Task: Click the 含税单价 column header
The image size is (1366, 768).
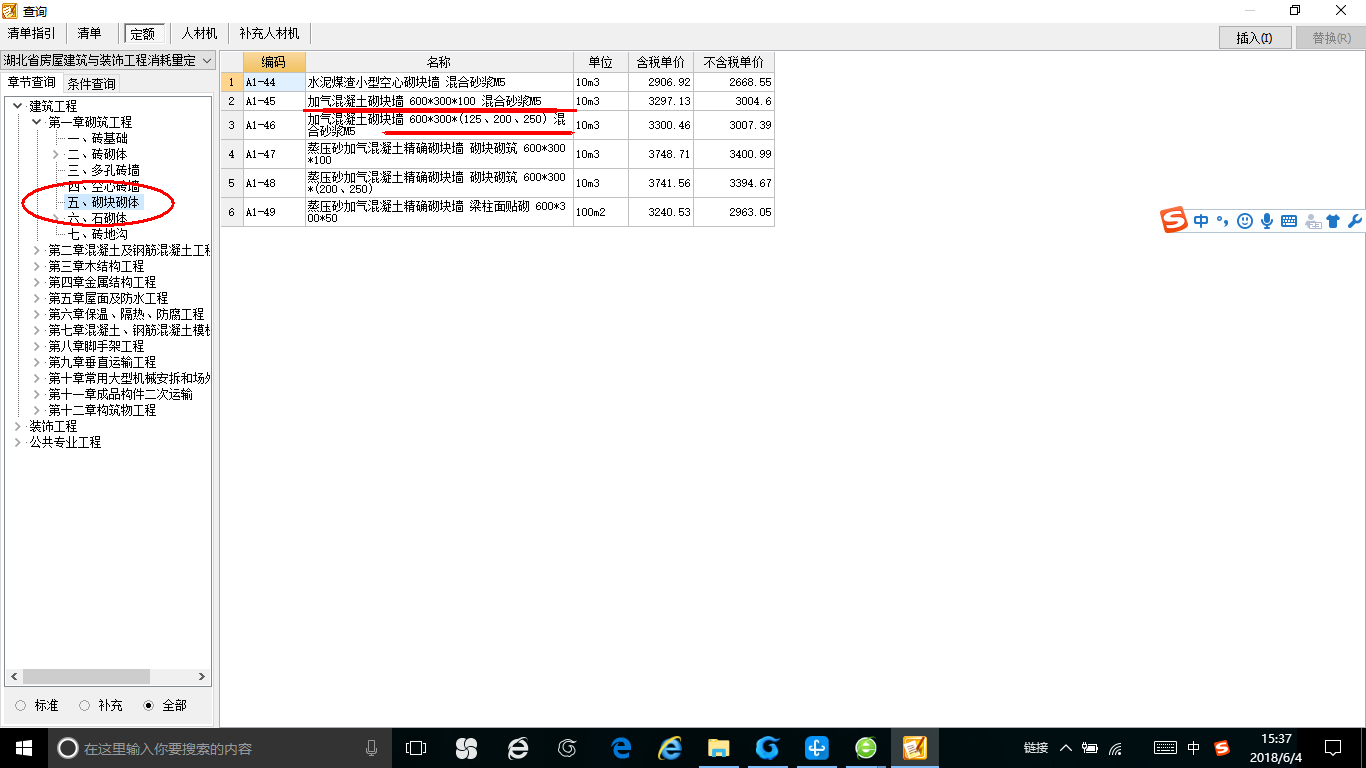Action: [660, 62]
